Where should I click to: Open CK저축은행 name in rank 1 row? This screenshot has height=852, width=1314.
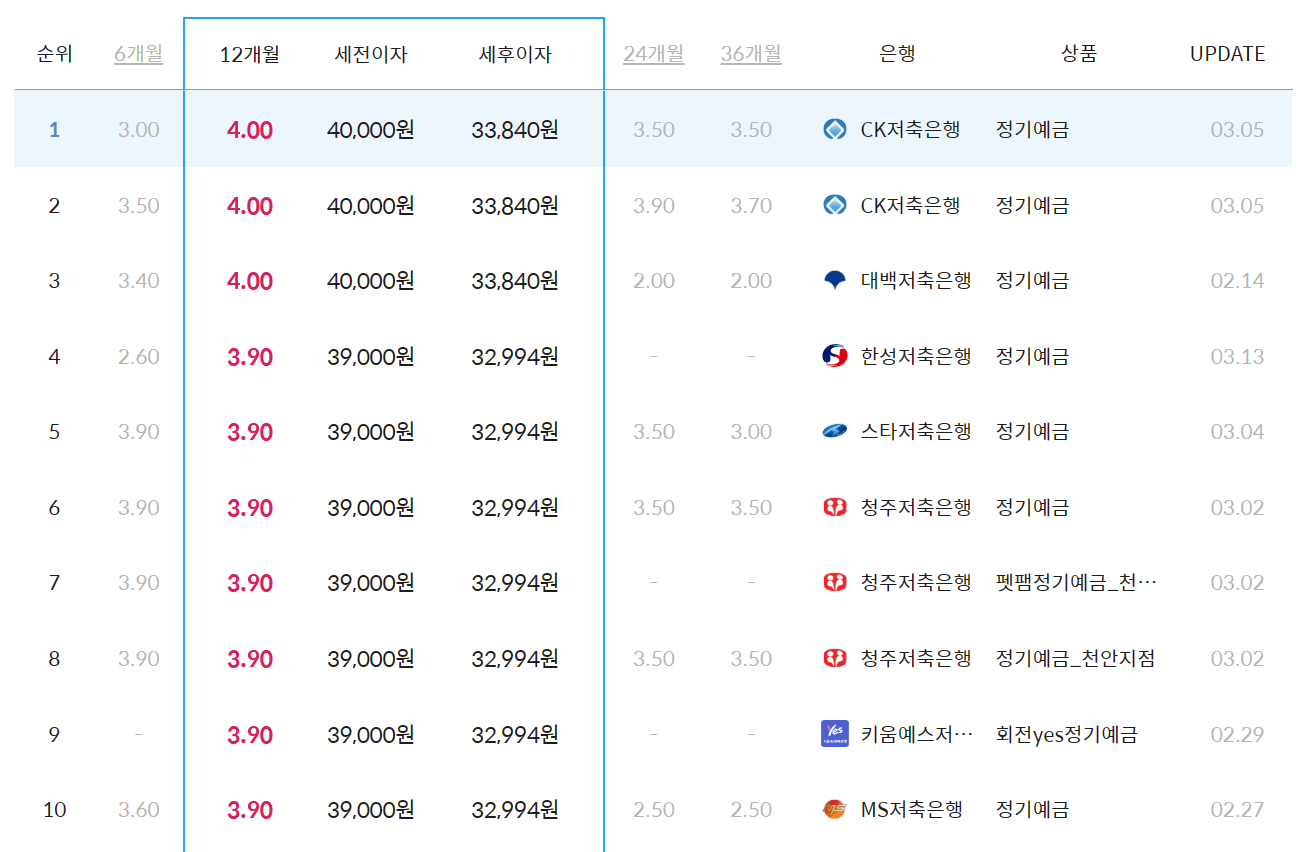910,129
